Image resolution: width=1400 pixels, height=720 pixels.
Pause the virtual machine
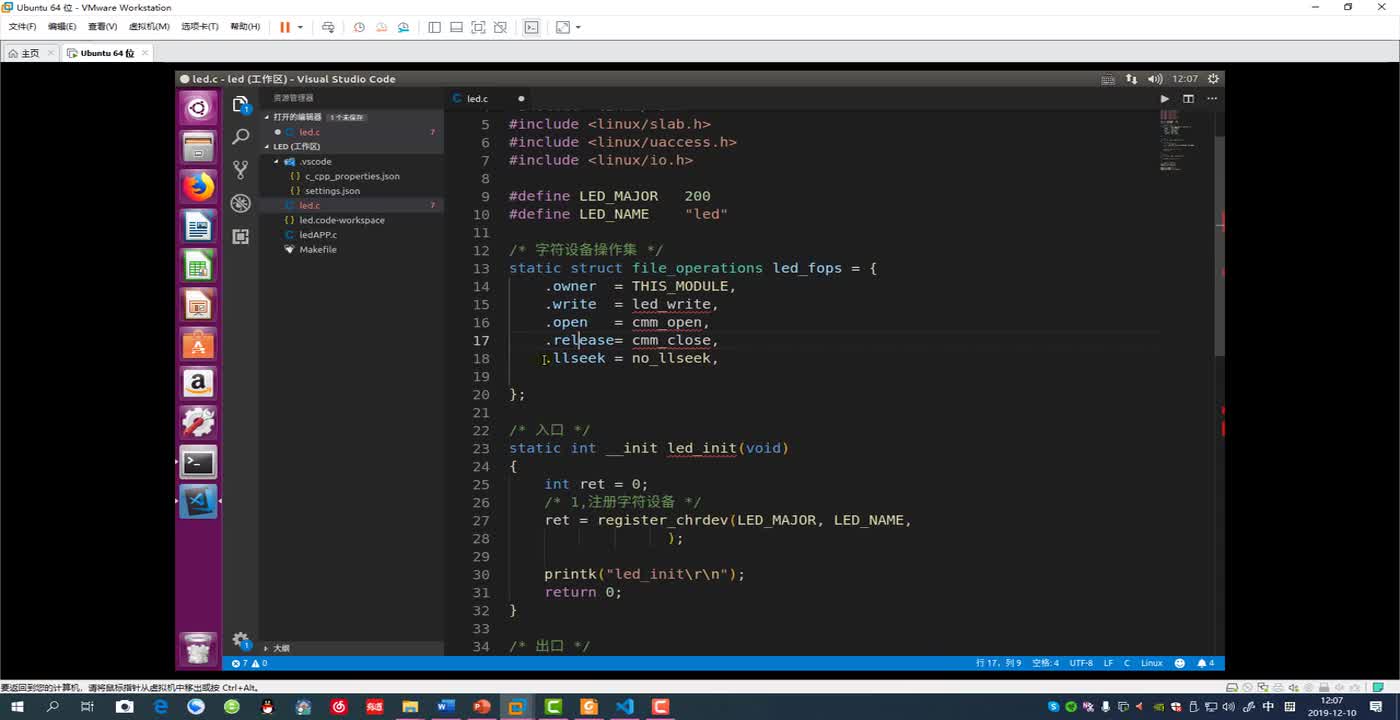285,27
